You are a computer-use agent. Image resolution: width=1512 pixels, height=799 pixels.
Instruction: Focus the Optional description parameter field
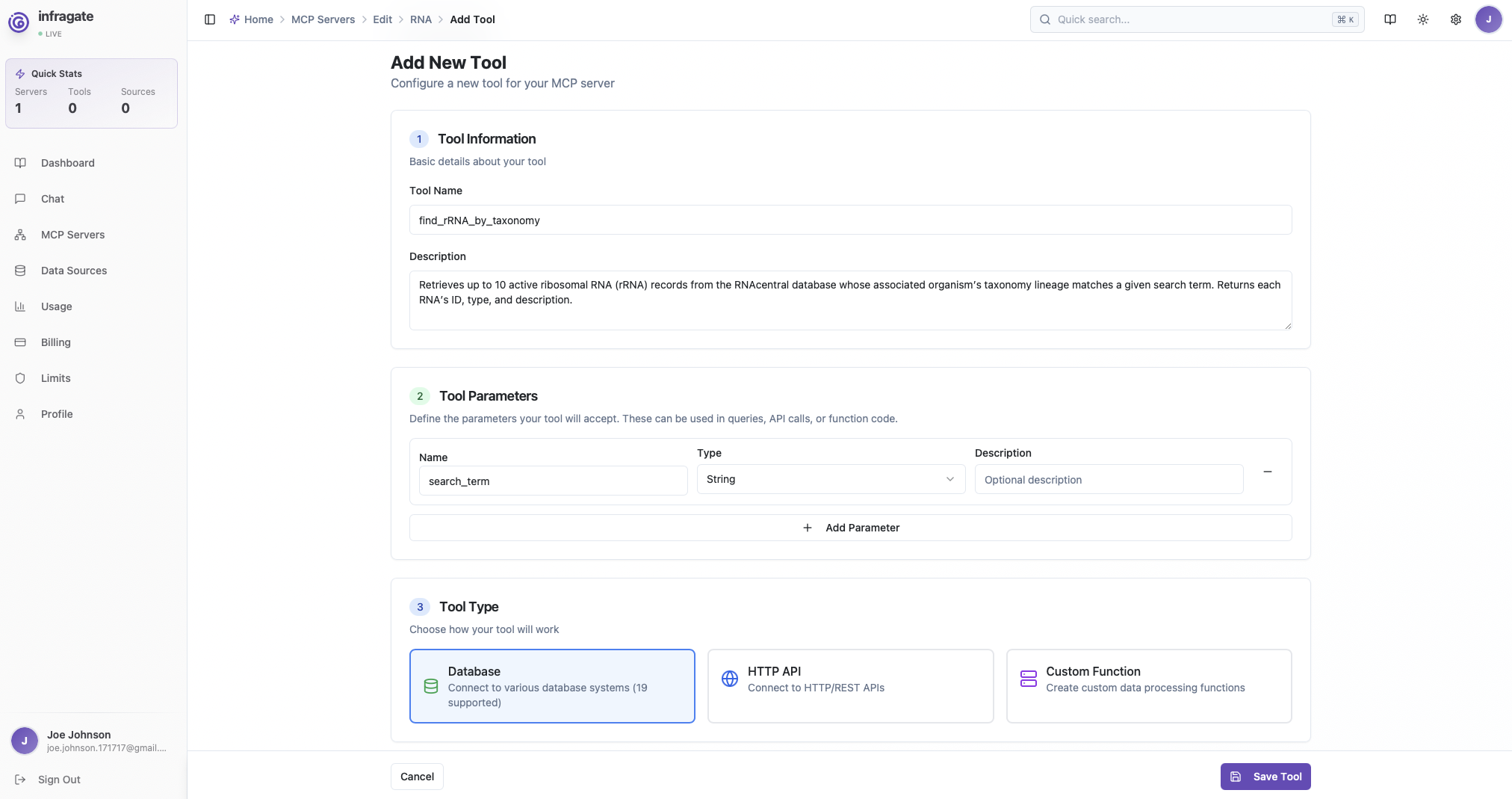[1109, 479]
